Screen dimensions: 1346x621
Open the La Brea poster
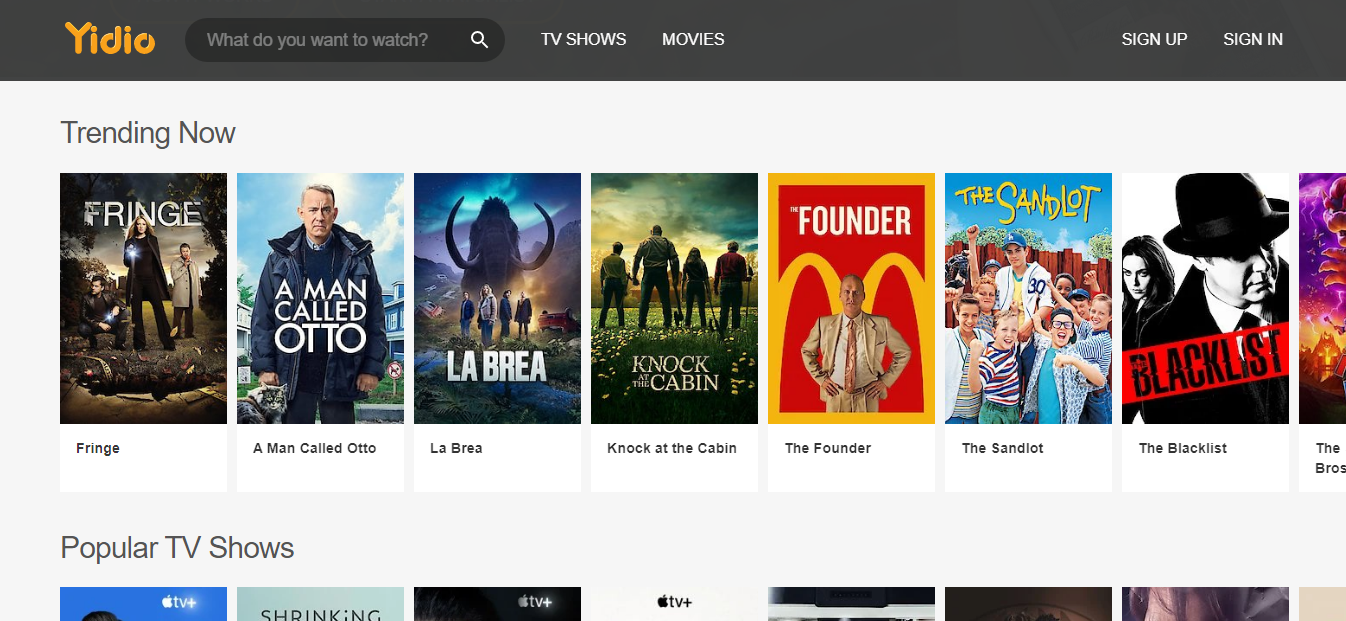(x=497, y=297)
